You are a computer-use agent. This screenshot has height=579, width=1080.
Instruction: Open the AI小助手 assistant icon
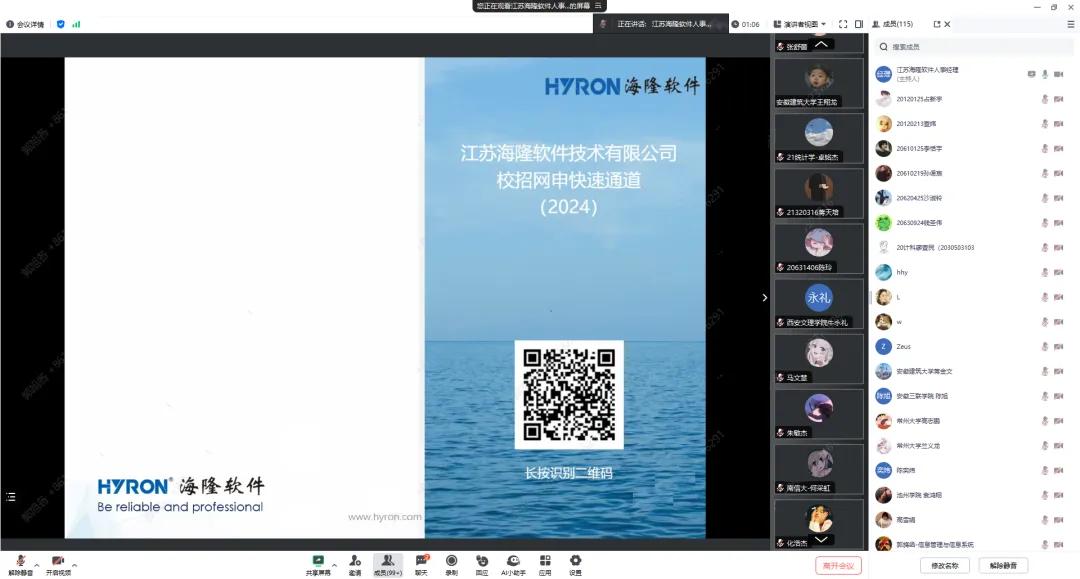513,565
